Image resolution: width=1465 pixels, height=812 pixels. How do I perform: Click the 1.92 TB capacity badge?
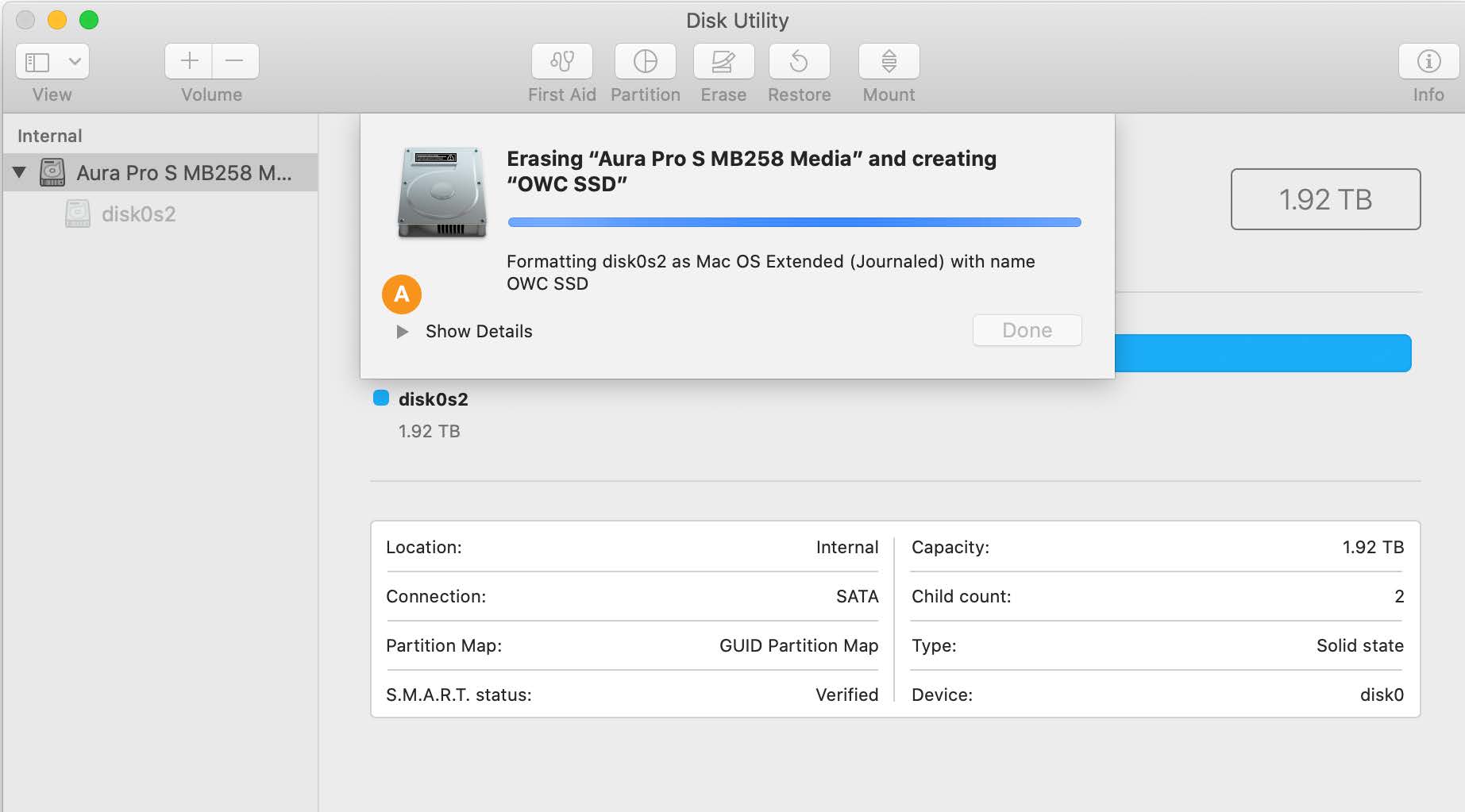[1324, 199]
